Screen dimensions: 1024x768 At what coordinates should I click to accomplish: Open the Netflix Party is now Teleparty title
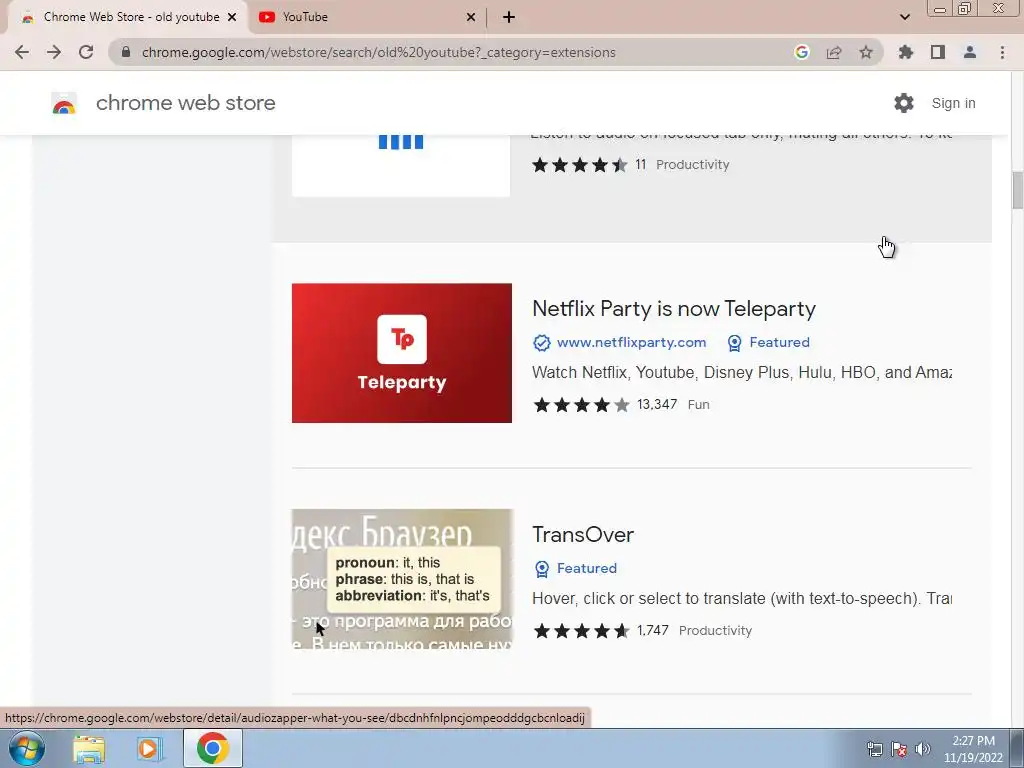[x=674, y=308]
